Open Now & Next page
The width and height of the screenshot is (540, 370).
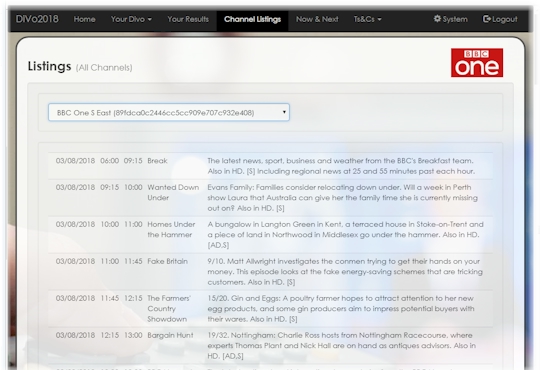(x=317, y=19)
